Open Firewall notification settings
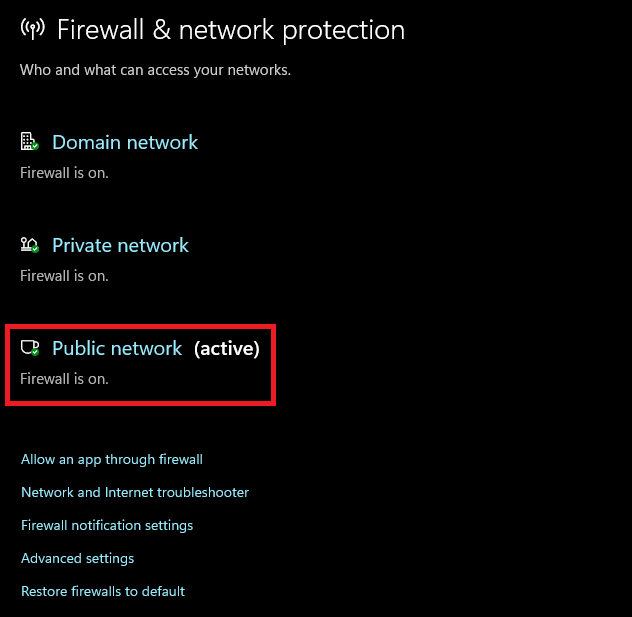The height and width of the screenshot is (617, 632). pos(107,525)
